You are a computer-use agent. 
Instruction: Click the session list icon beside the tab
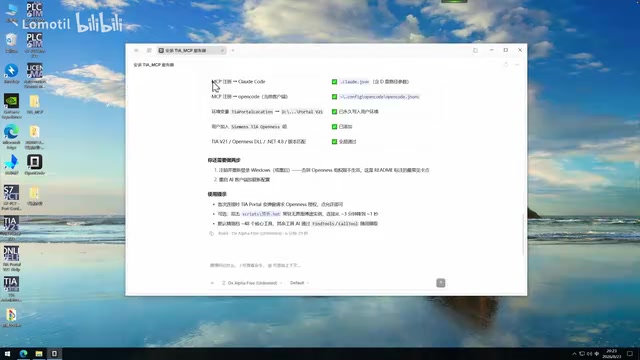coord(149,50)
